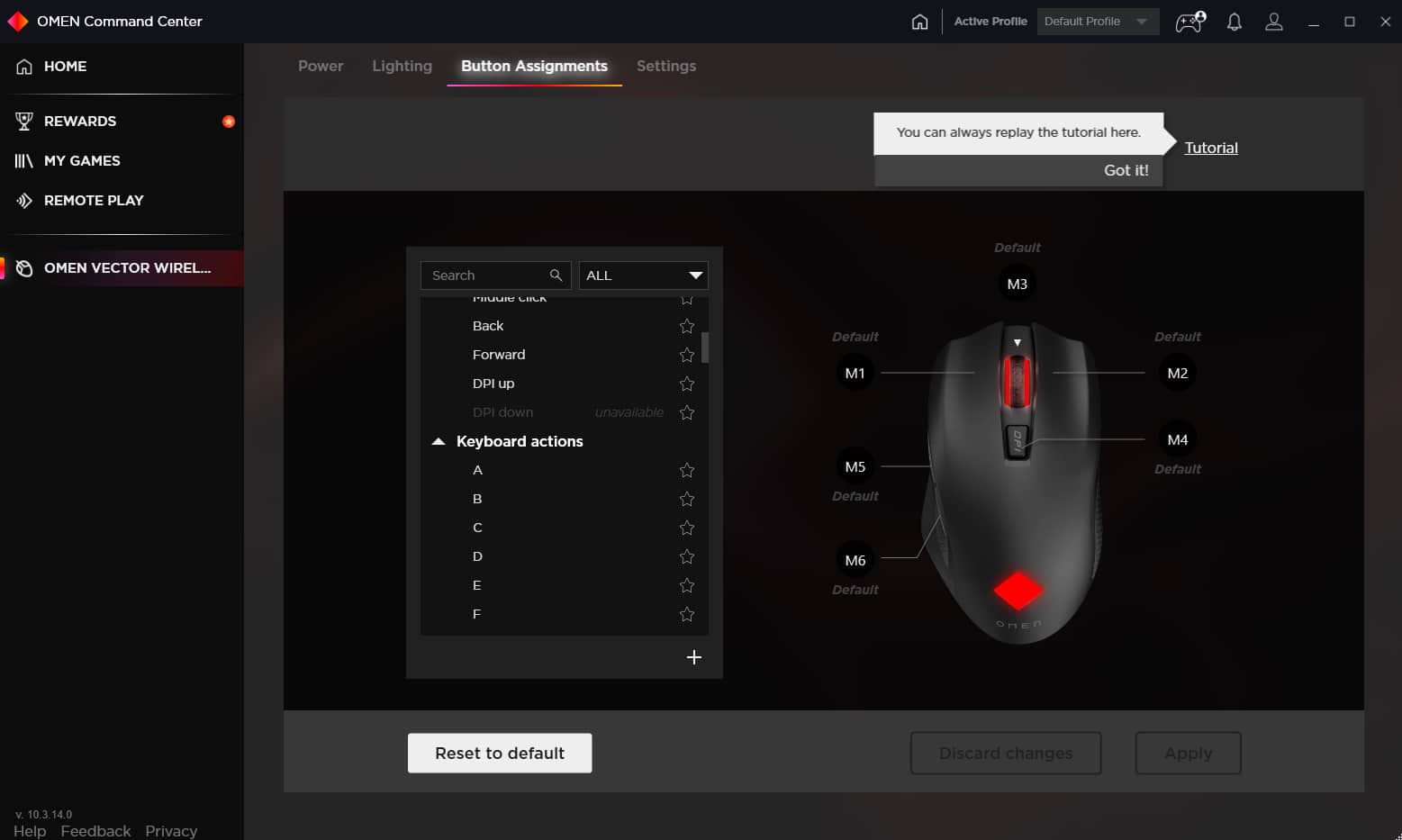This screenshot has width=1402, height=840.
Task: Open the Active Profile dropdown
Action: tap(1097, 22)
